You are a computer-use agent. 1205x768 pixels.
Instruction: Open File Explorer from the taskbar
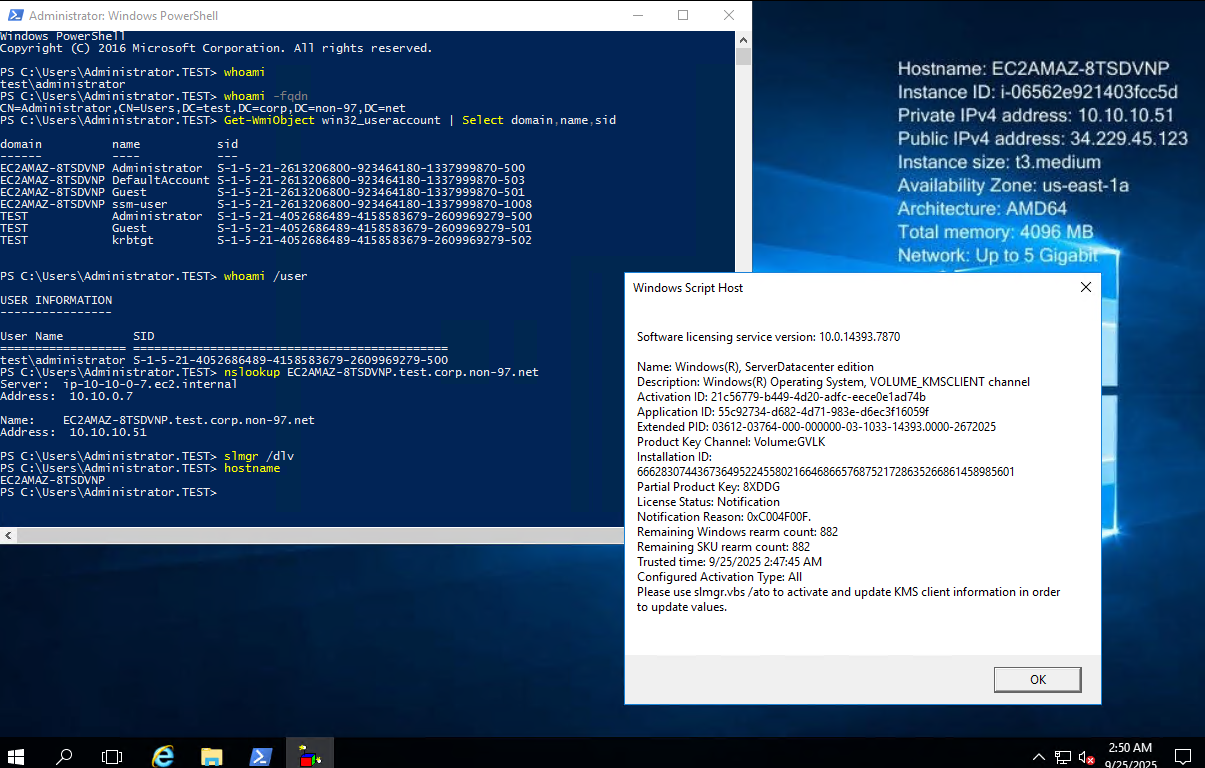click(211, 756)
